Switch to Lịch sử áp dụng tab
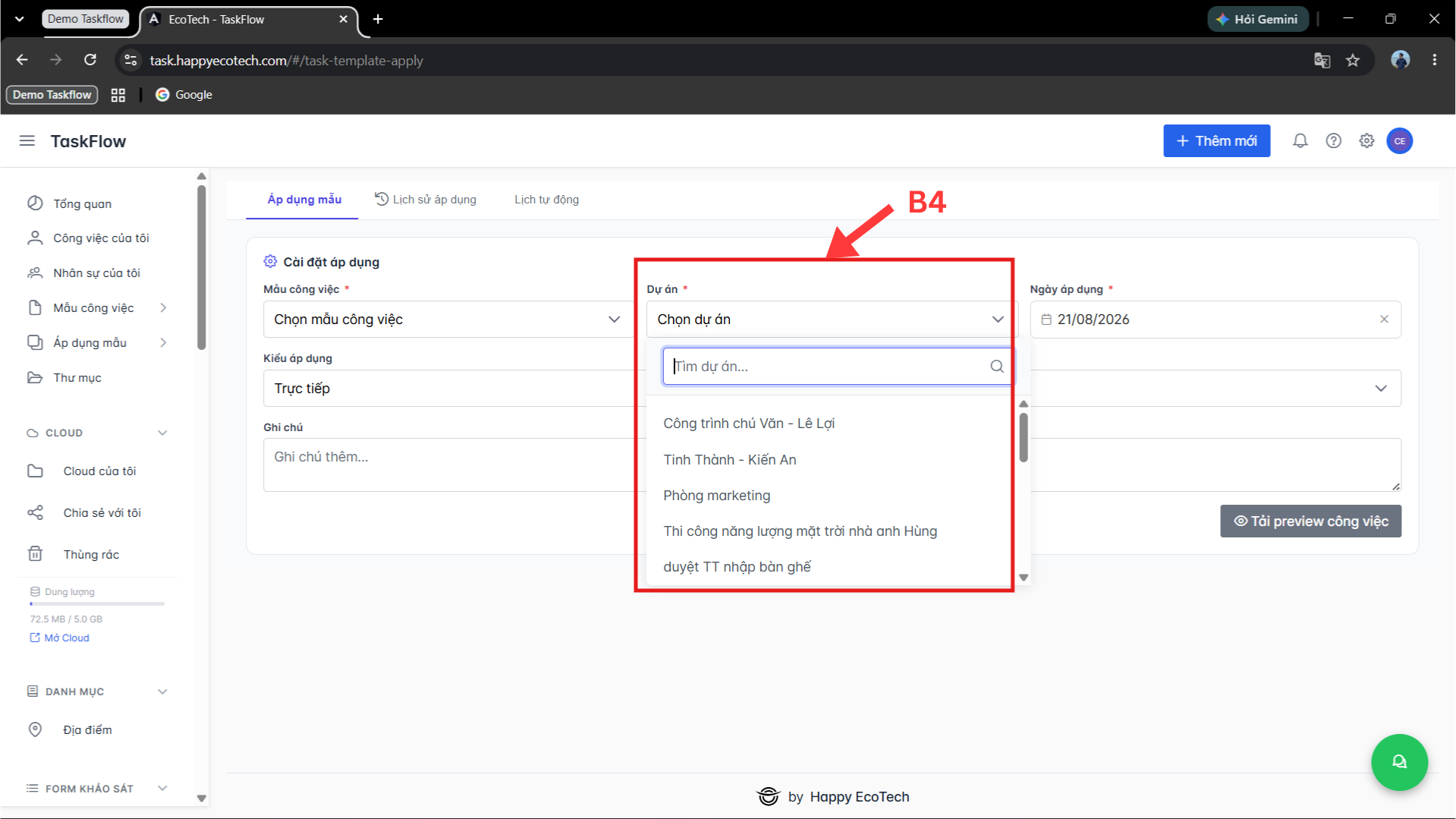Image resolution: width=1456 pixels, height=819 pixels. click(426, 200)
